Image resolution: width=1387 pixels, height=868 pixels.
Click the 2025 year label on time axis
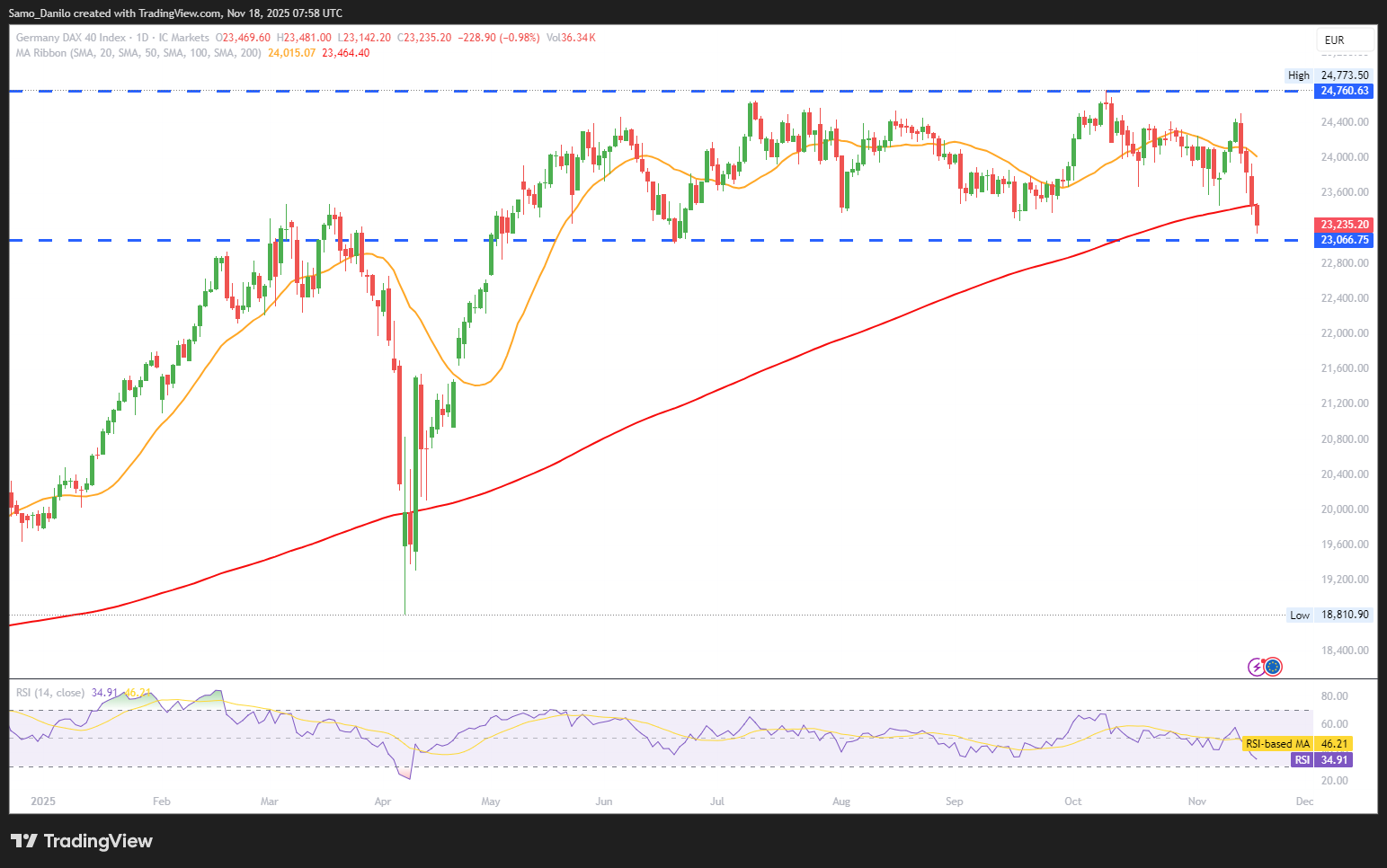tap(42, 802)
